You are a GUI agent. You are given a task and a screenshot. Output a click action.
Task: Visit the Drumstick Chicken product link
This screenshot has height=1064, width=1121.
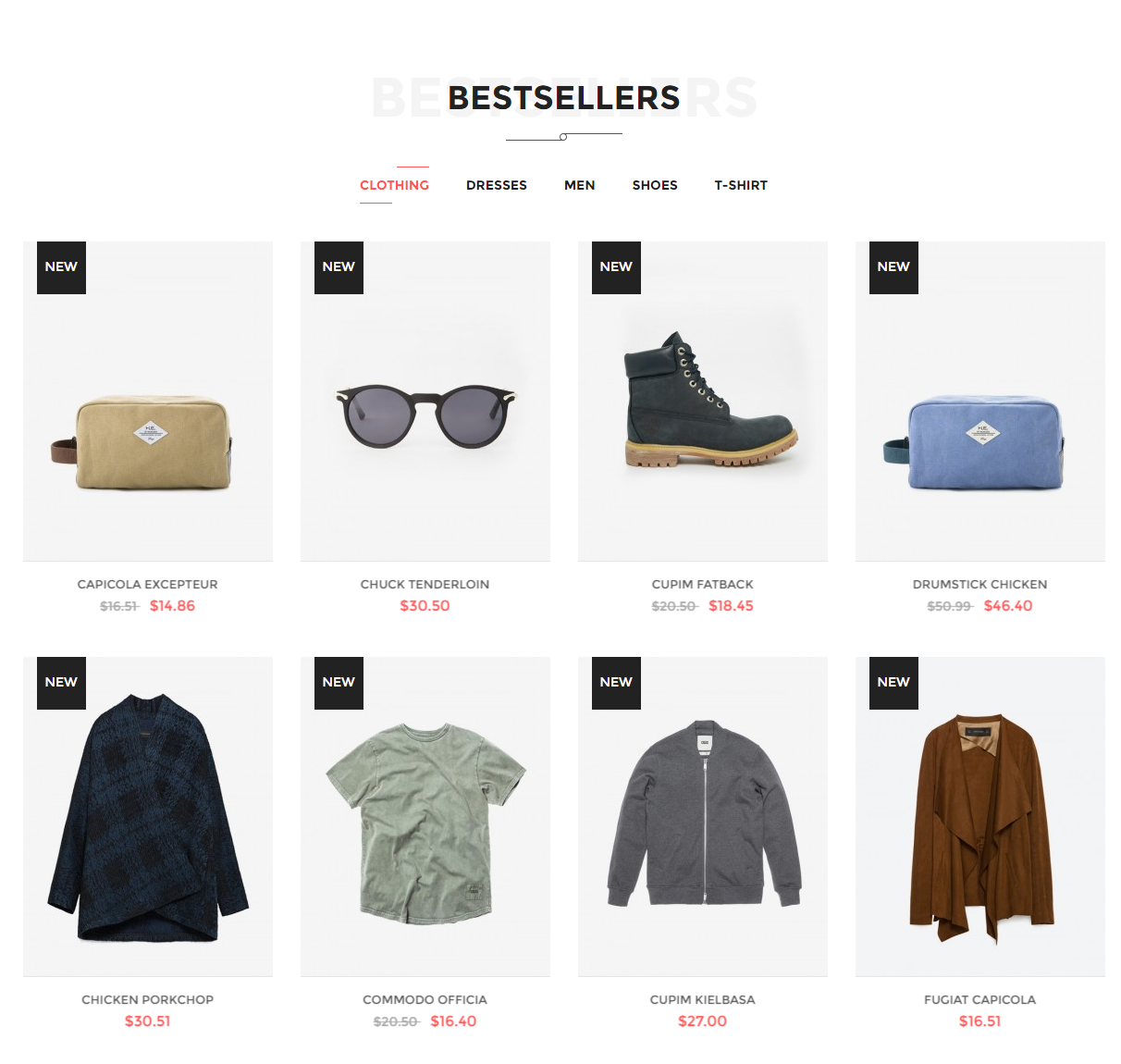[x=980, y=584]
